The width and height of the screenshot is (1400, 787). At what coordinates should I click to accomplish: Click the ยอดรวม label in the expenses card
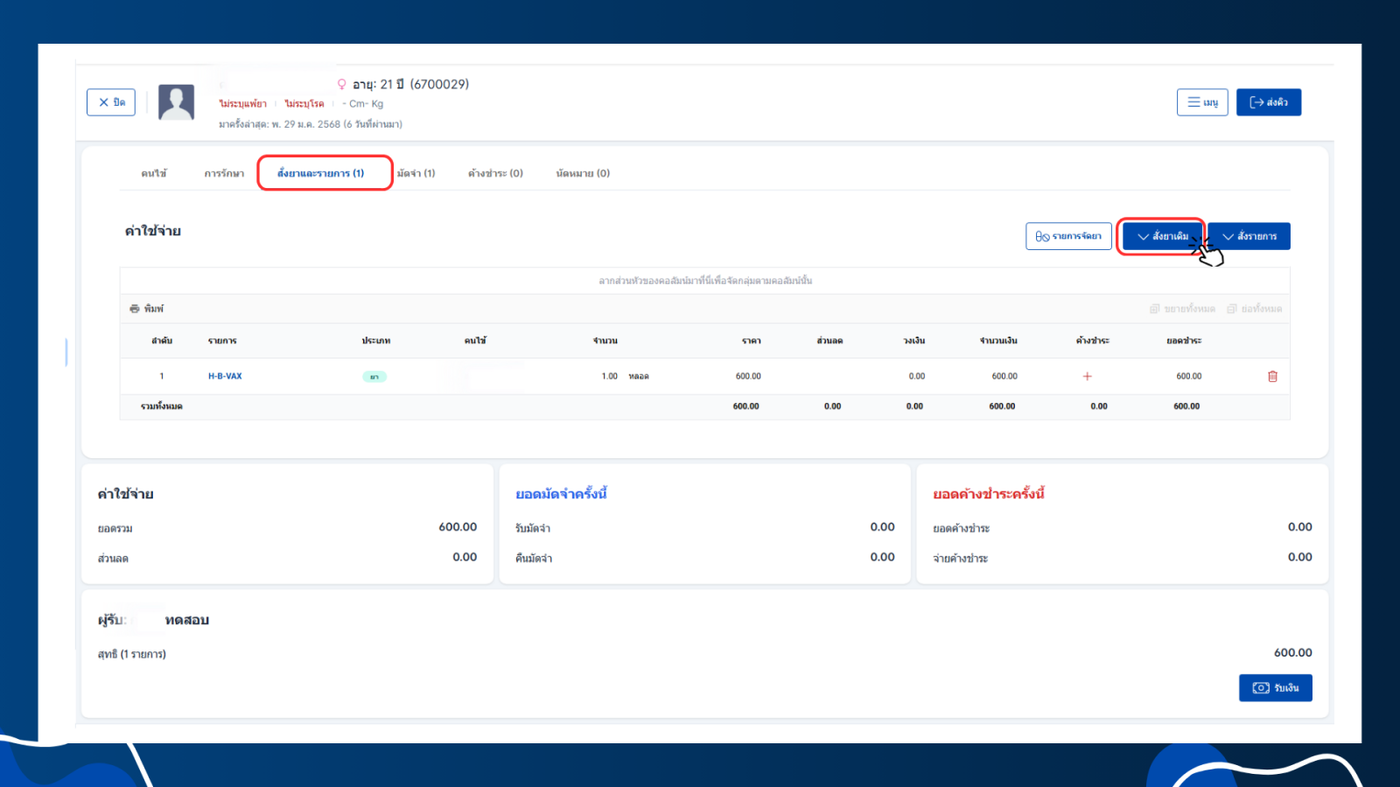point(115,528)
